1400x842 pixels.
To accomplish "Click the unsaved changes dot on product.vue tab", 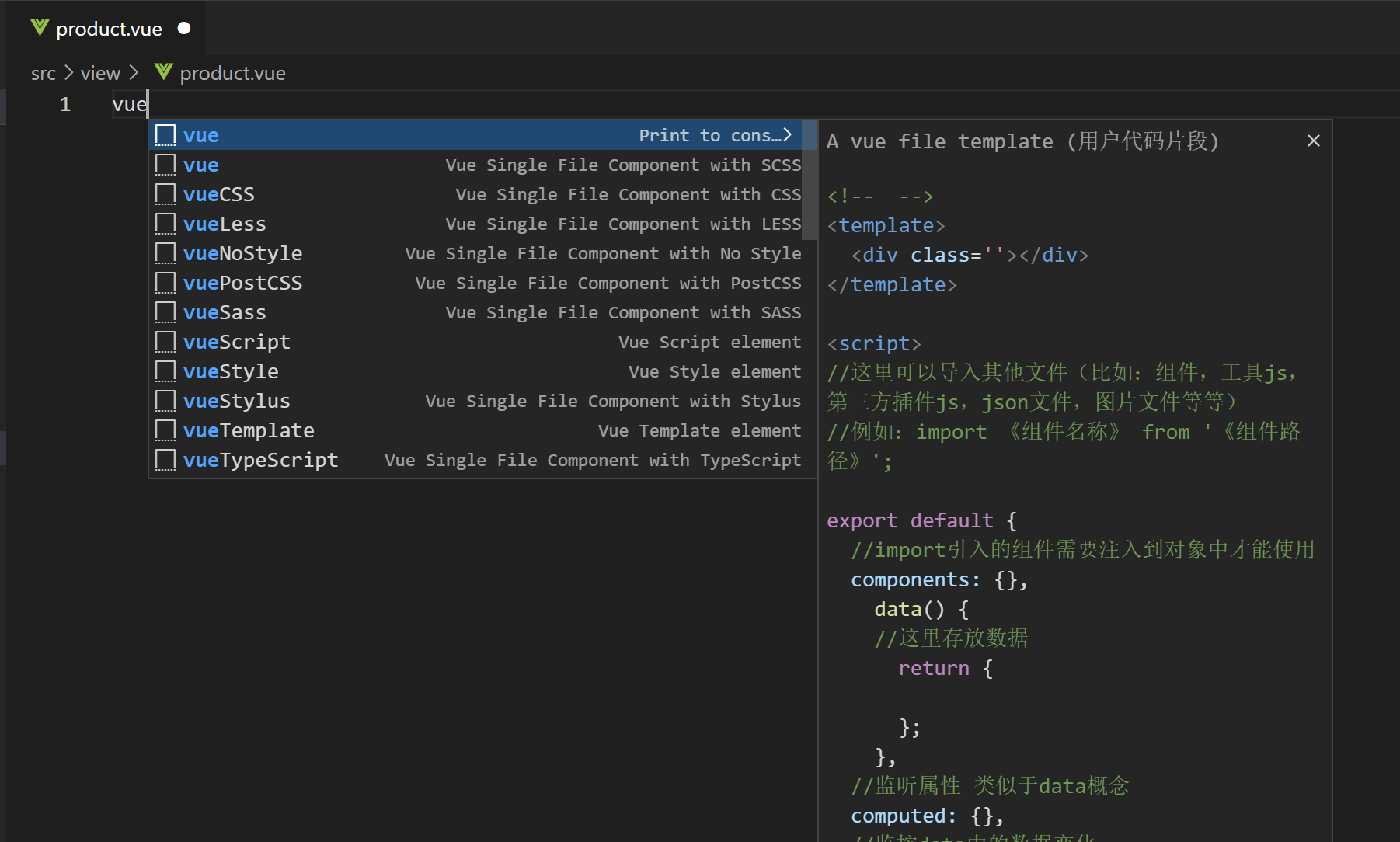I will (x=184, y=28).
